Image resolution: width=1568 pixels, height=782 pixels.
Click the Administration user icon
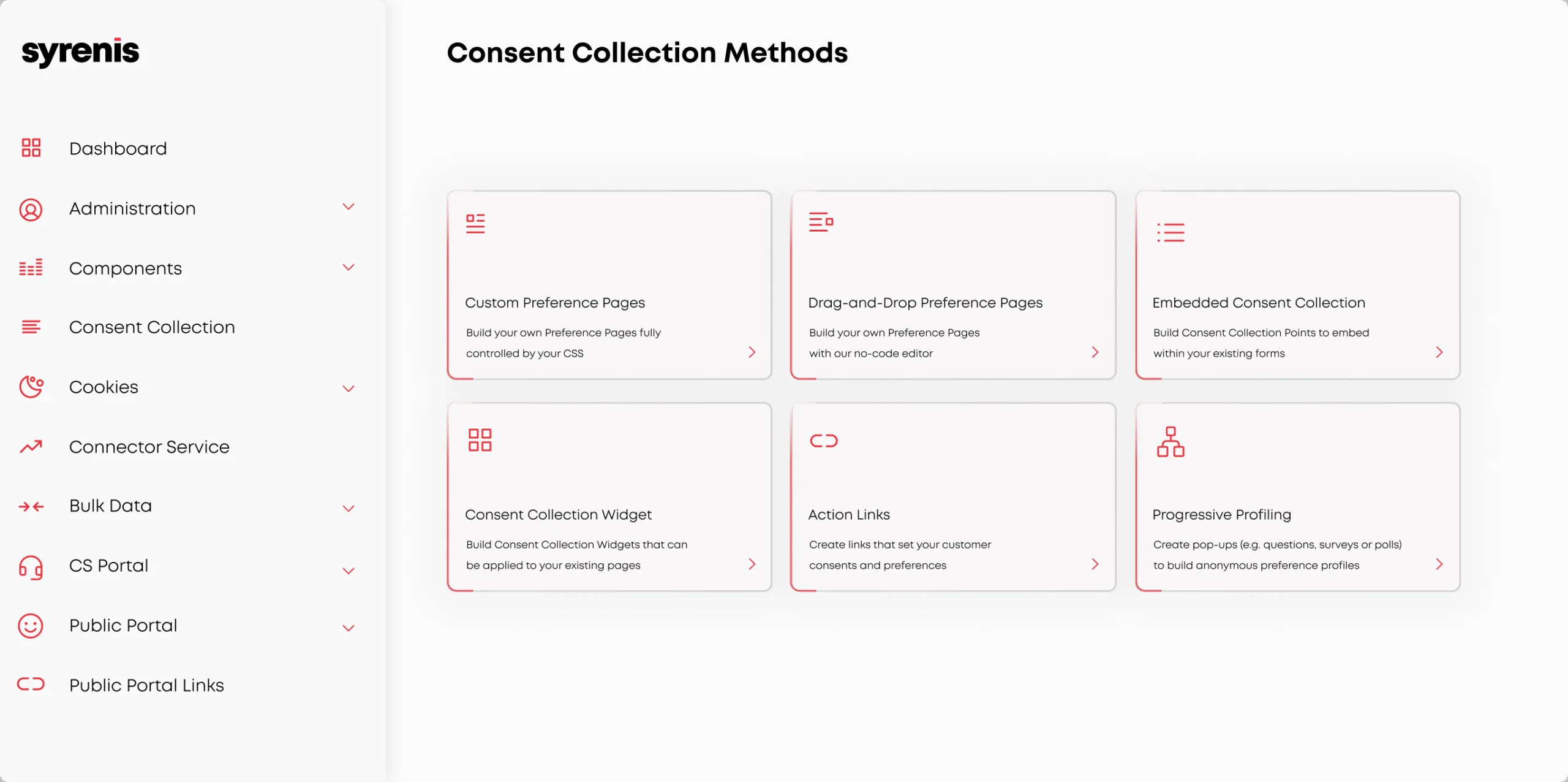31,209
